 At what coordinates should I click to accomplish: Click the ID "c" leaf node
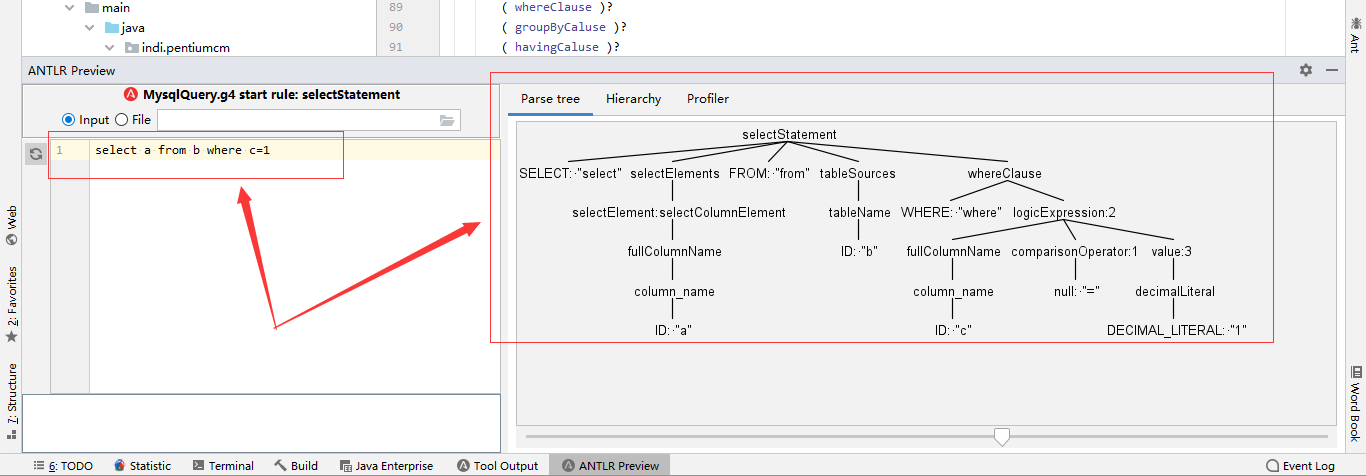point(953,330)
